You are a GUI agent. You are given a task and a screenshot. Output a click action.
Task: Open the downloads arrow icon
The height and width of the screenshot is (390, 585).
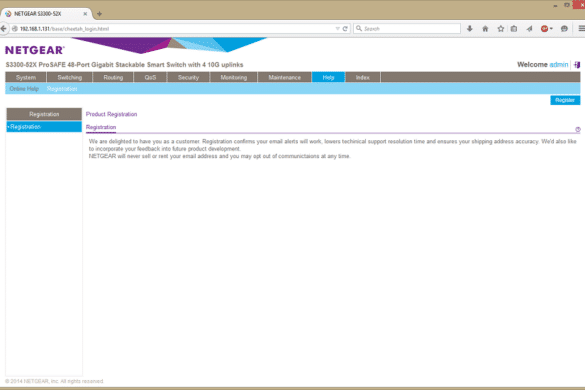coord(470,28)
